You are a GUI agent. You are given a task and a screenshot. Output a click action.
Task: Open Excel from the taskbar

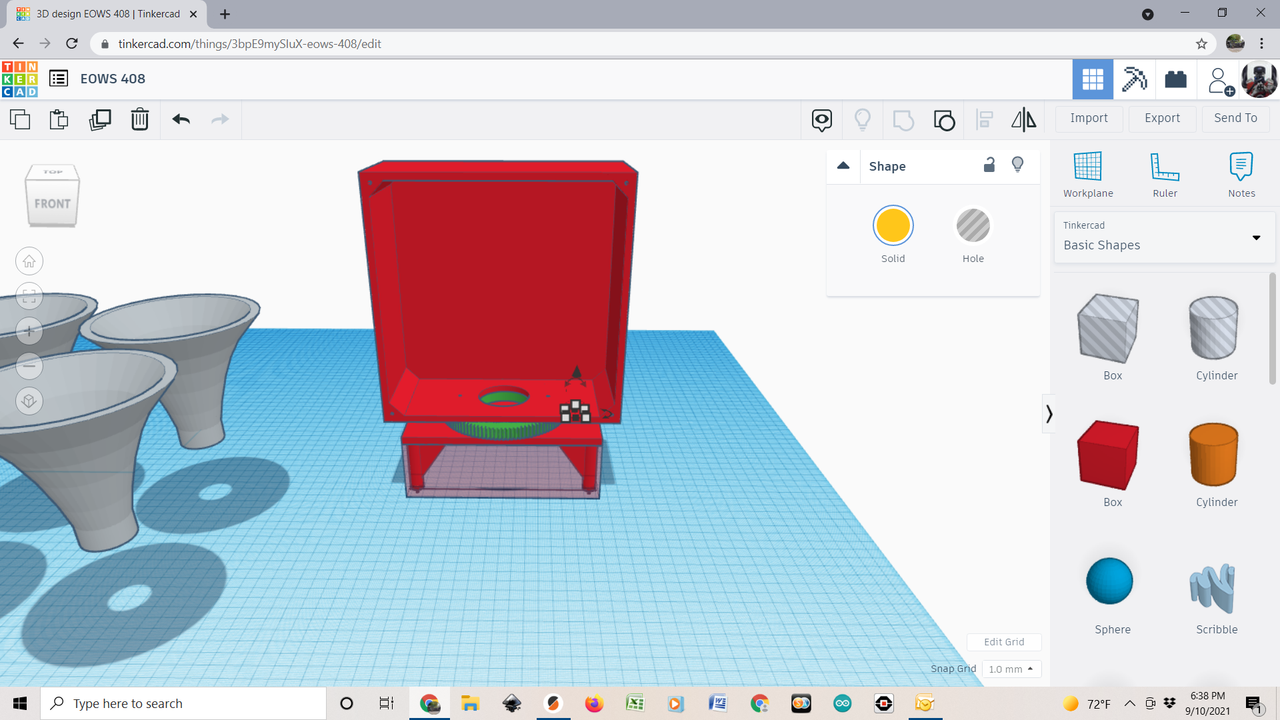(x=634, y=703)
